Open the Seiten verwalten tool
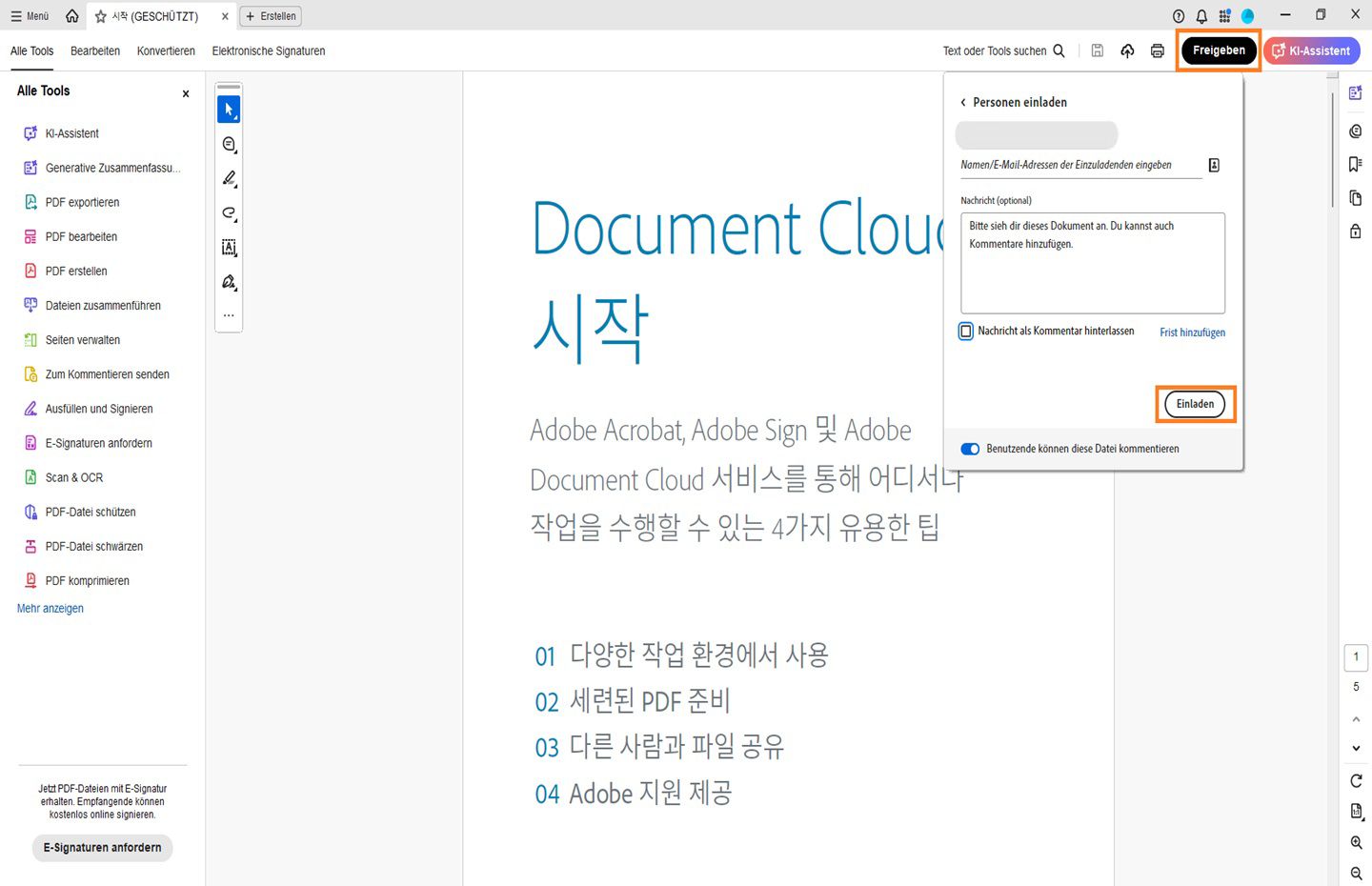Image resolution: width=1372 pixels, height=886 pixels. point(71,340)
